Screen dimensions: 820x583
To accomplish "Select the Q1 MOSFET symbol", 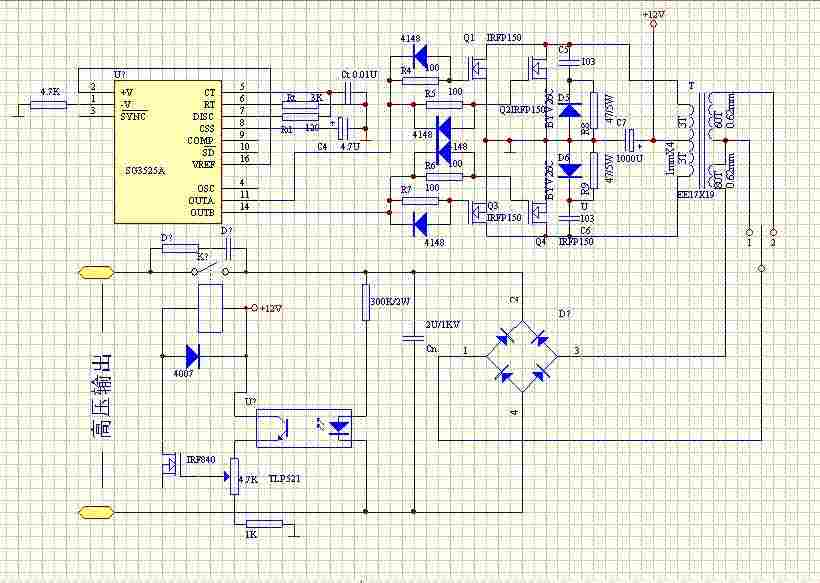I will 476,68.
